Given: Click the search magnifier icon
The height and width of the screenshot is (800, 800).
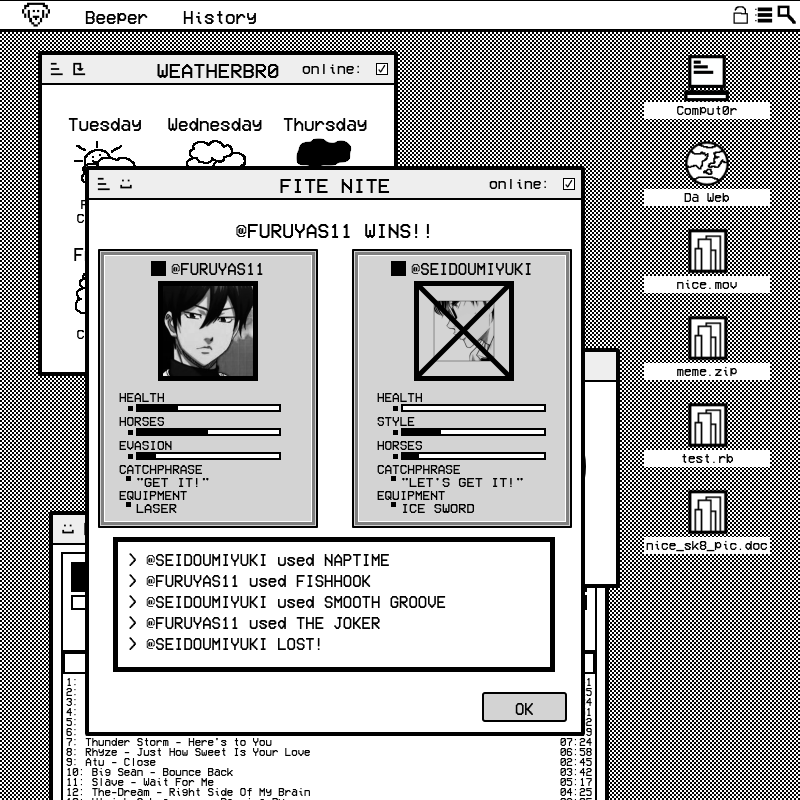Looking at the screenshot, I should tap(786, 14).
